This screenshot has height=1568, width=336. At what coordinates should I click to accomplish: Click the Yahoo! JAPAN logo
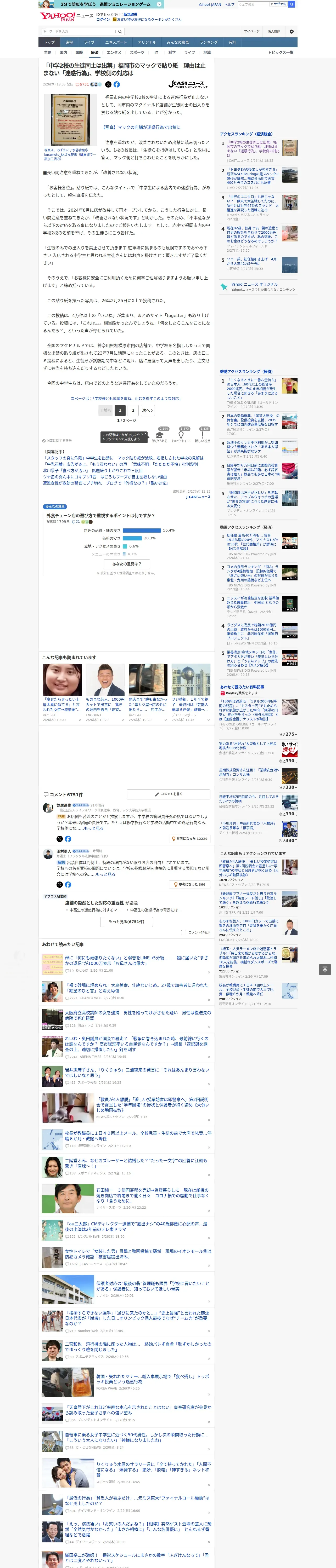(x=57, y=17)
